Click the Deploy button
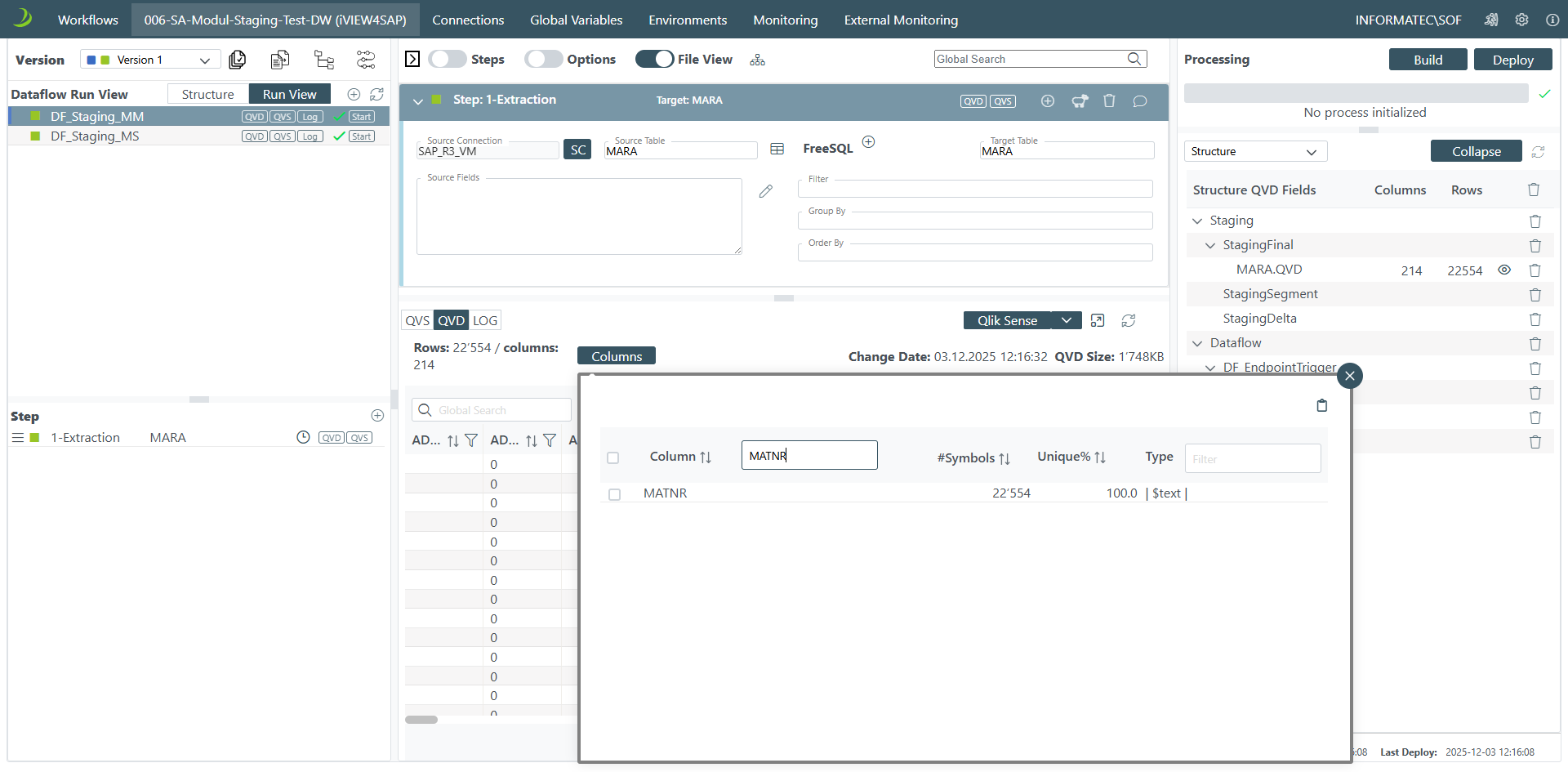 click(1512, 60)
